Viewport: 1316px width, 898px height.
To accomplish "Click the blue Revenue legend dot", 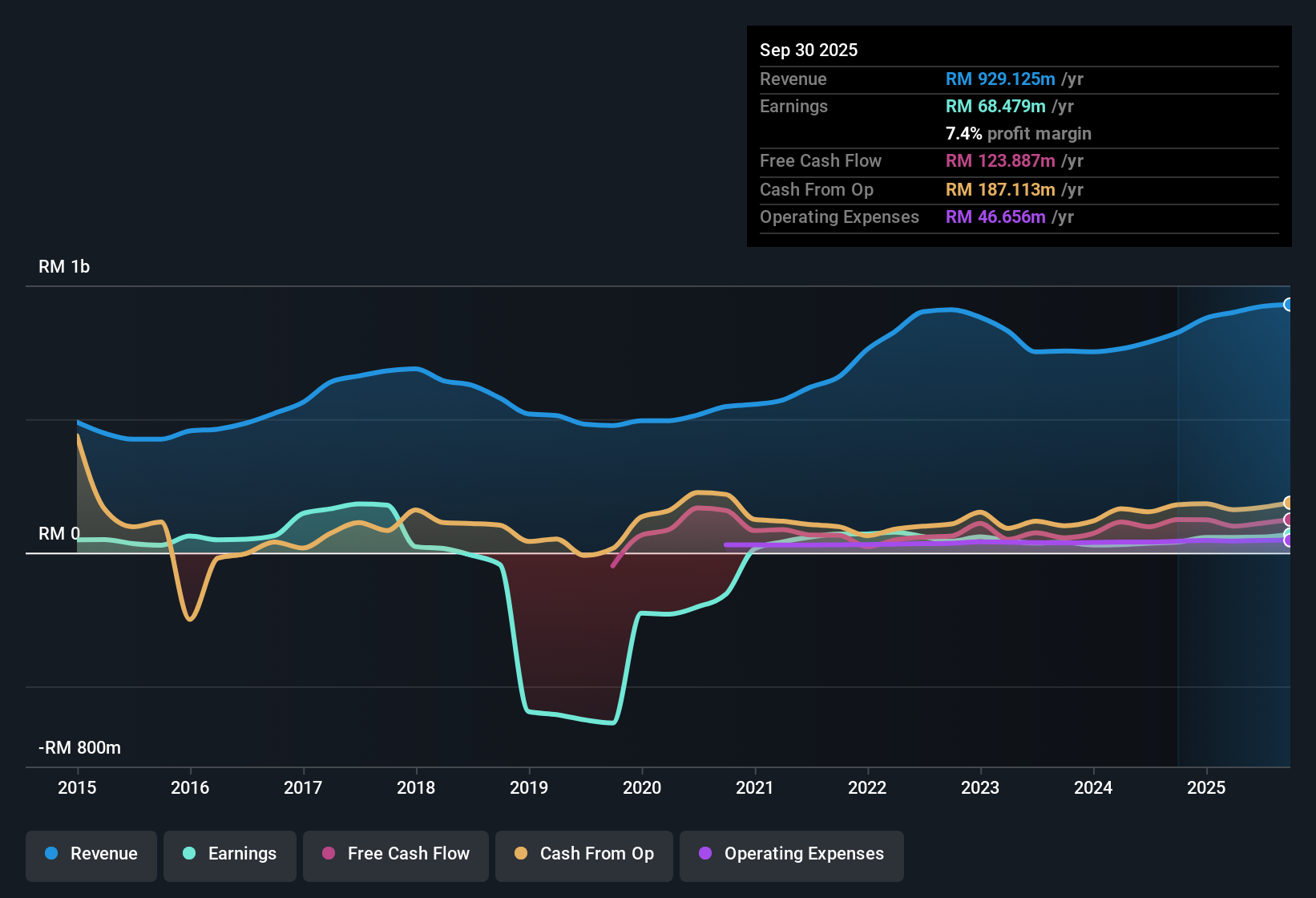I will [x=50, y=854].
